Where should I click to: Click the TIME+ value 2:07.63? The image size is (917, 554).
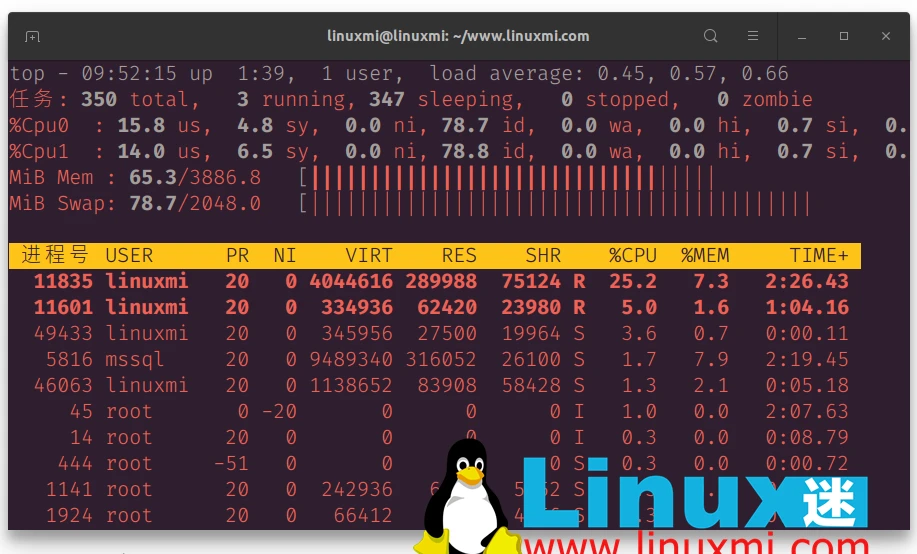807,412
